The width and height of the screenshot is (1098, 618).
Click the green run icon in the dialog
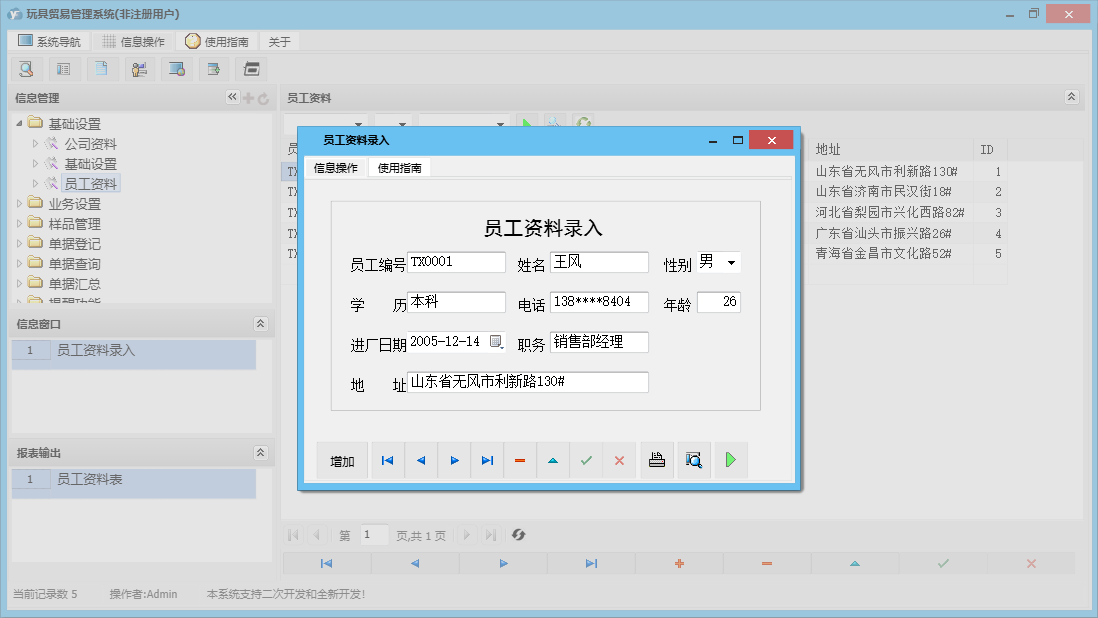point(728,460)
